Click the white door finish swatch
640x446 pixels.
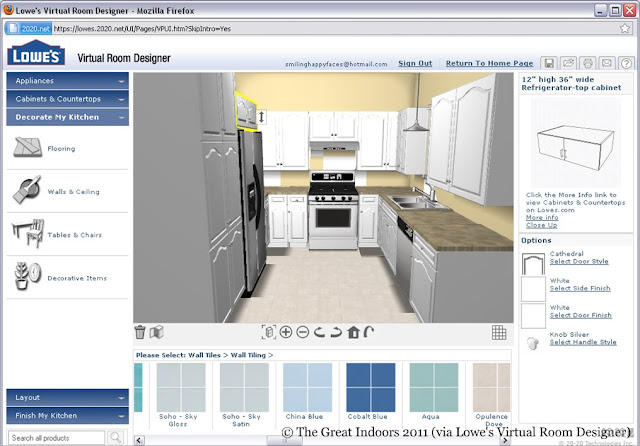click(533, 316)
